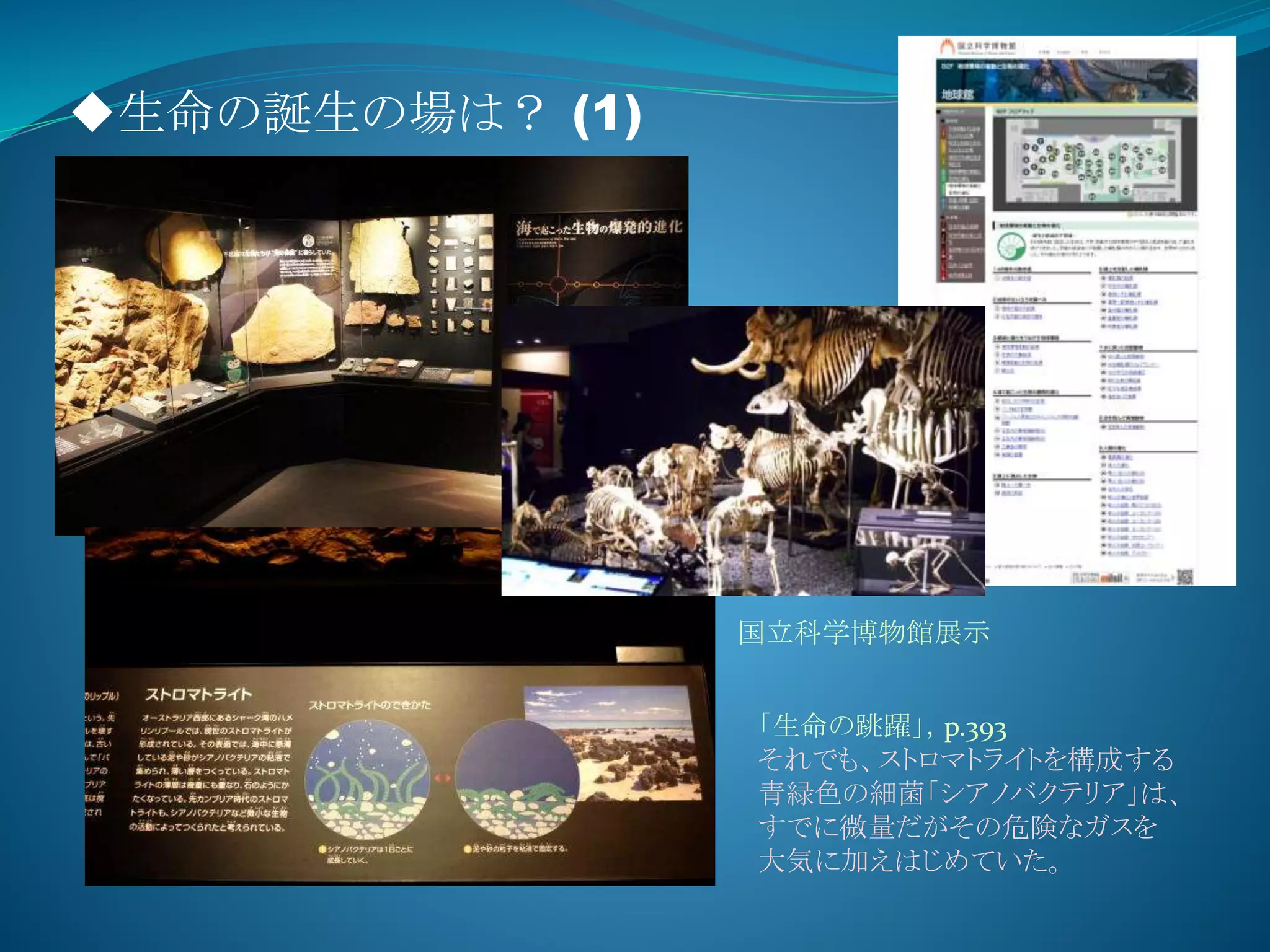Click the red double-arrow between the stromatolite diagrams
This screenshot has width=1270, height=952.
(442, 777)
